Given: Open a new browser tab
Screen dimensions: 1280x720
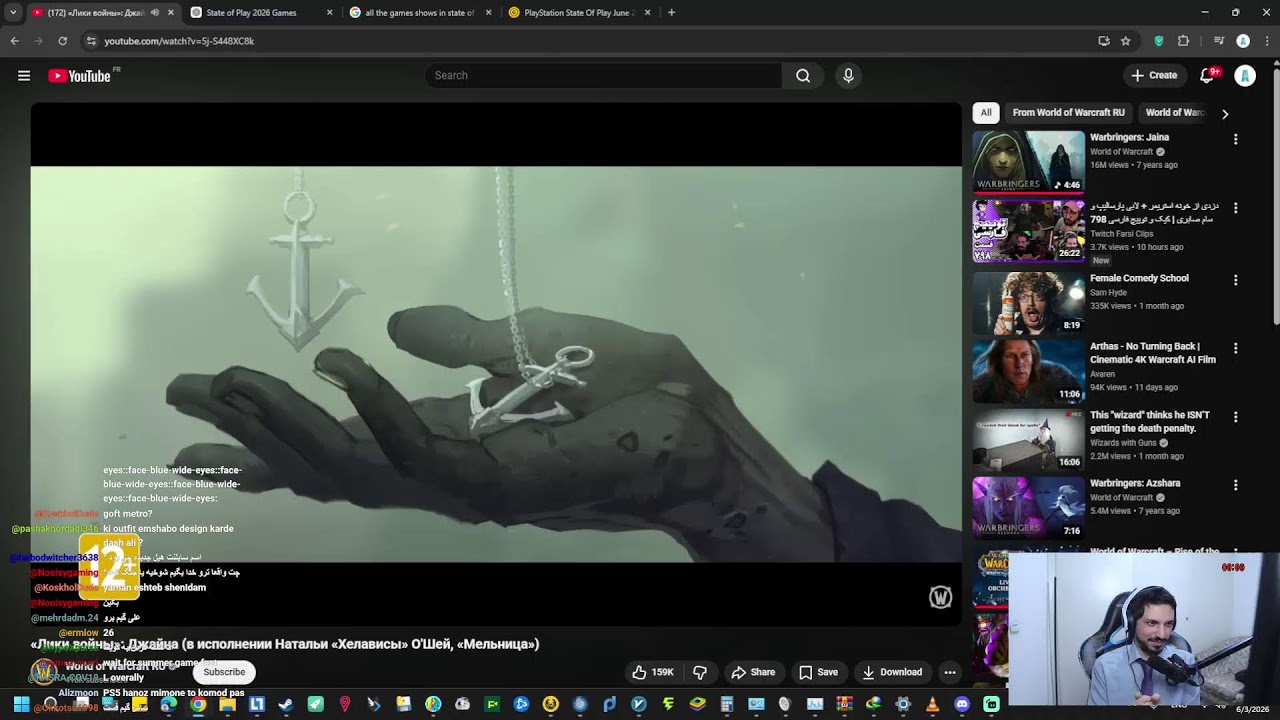Looking at the screenshot, I should (x=671, y=13).
